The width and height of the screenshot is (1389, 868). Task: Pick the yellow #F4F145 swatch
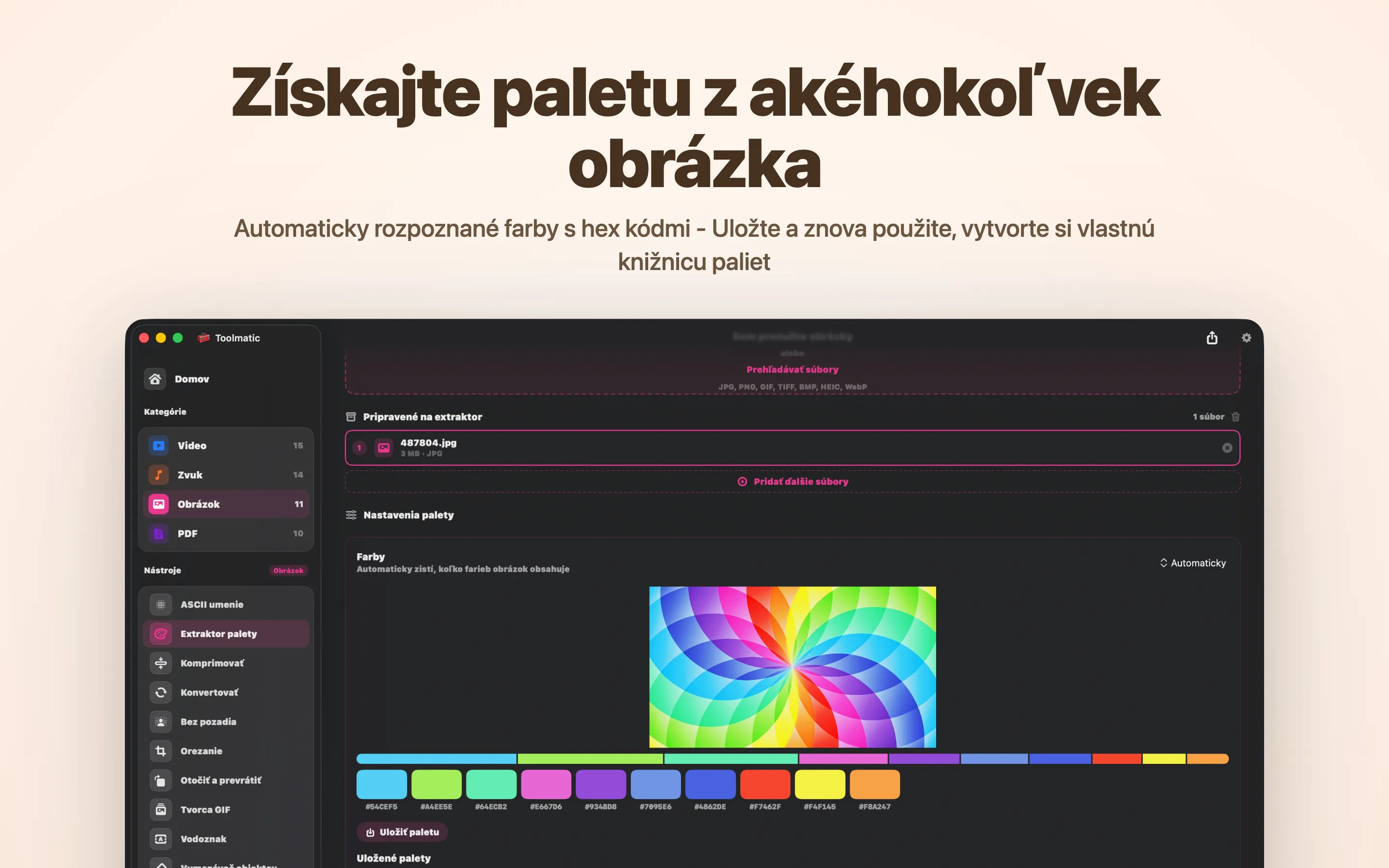(819, 784)
